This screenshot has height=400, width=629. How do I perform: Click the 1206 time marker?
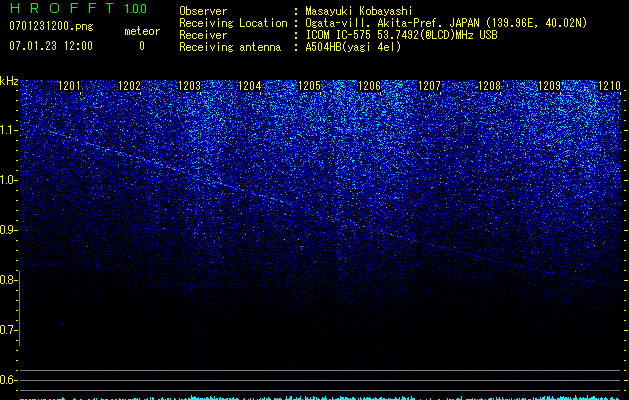369,86
